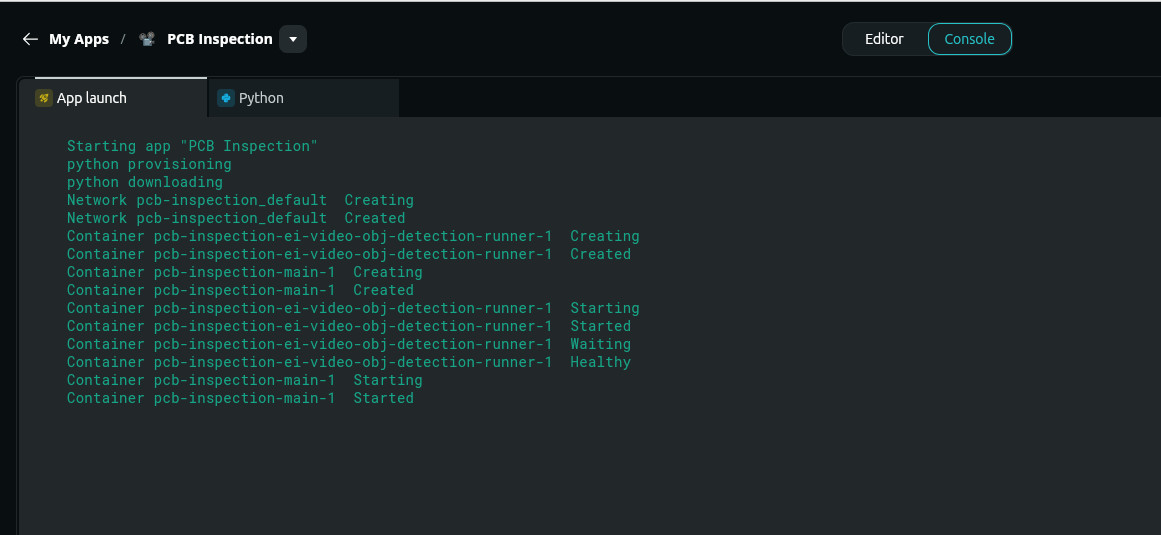Open the My Apps breadcrumb link

tap(78, 39)
